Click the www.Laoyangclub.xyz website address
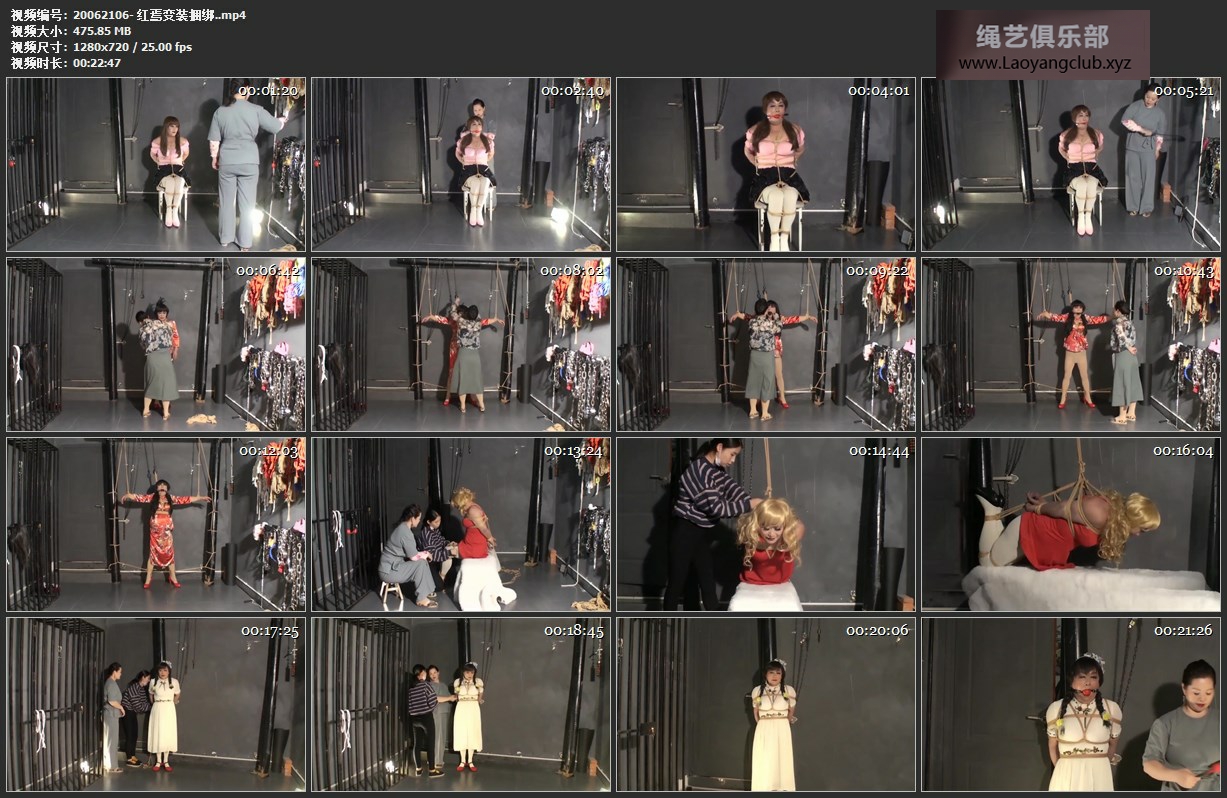 pyautogui.click(x=1044, y=63)
